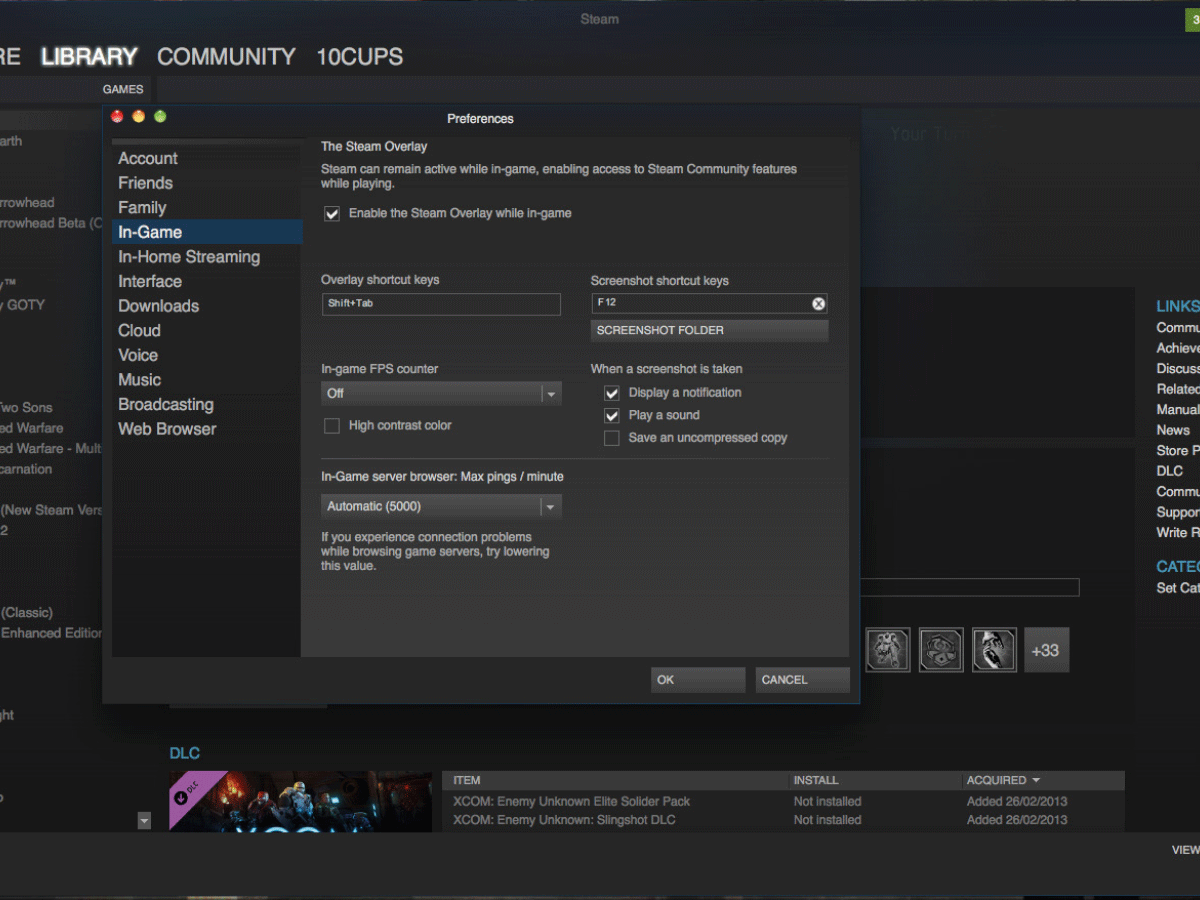Sort by ACQUIRED column arrow
The width and height of the screenshot is (1200, 900).
[x=1036, y=780]
